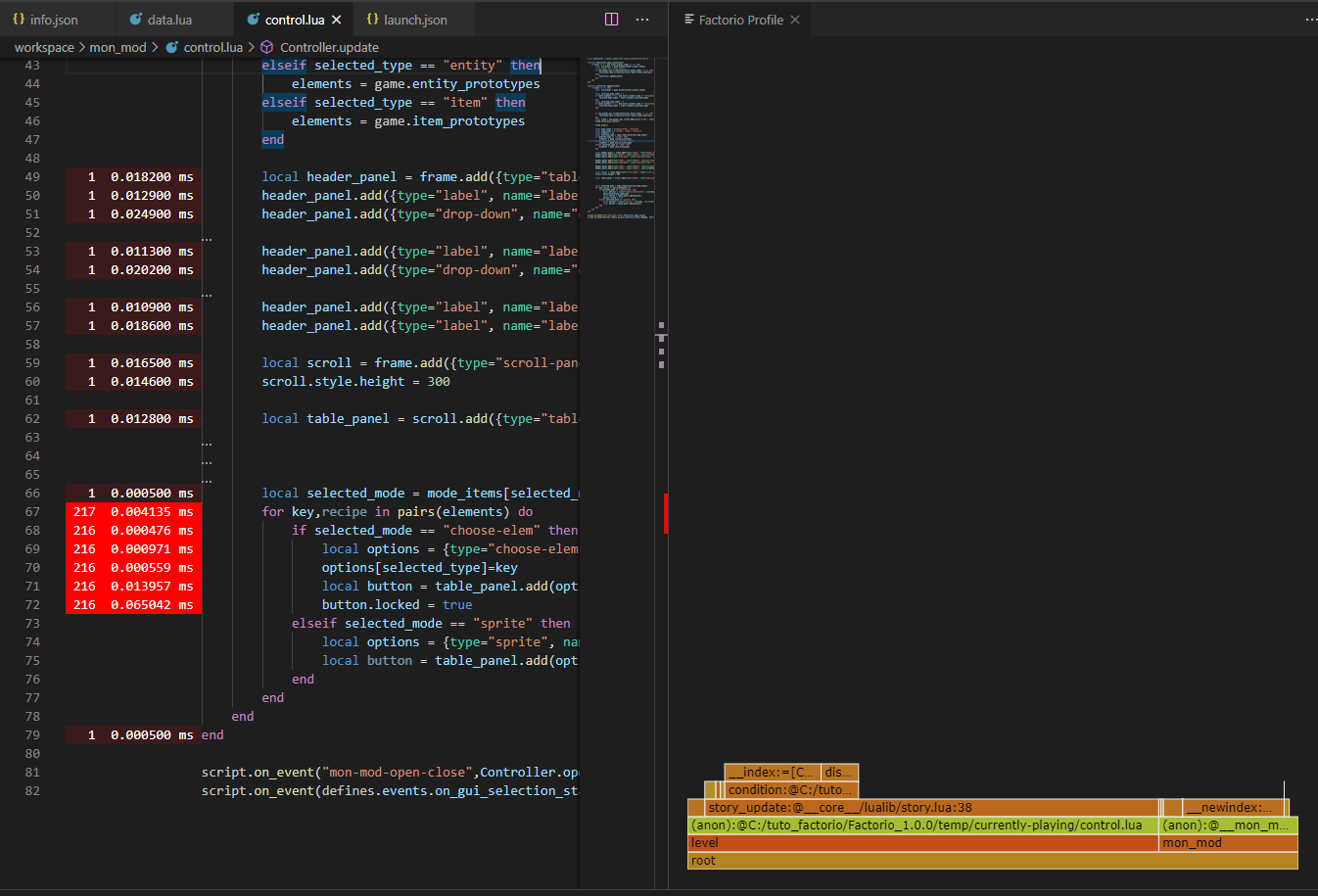Image resolution: width=1318 pixels, height=896 pixels.
Task: Click the level block in flame graph
Action: click(922, 843)
